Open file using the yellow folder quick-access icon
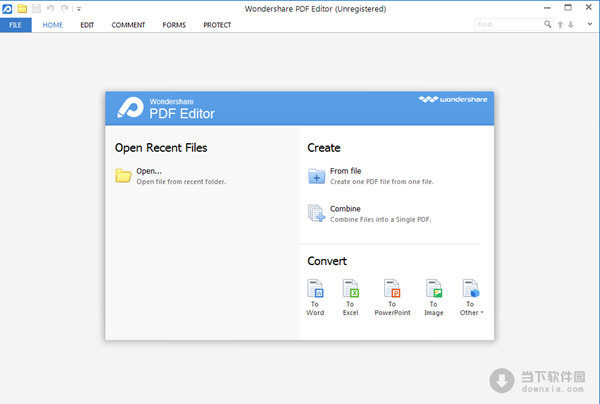 [22, 8]
